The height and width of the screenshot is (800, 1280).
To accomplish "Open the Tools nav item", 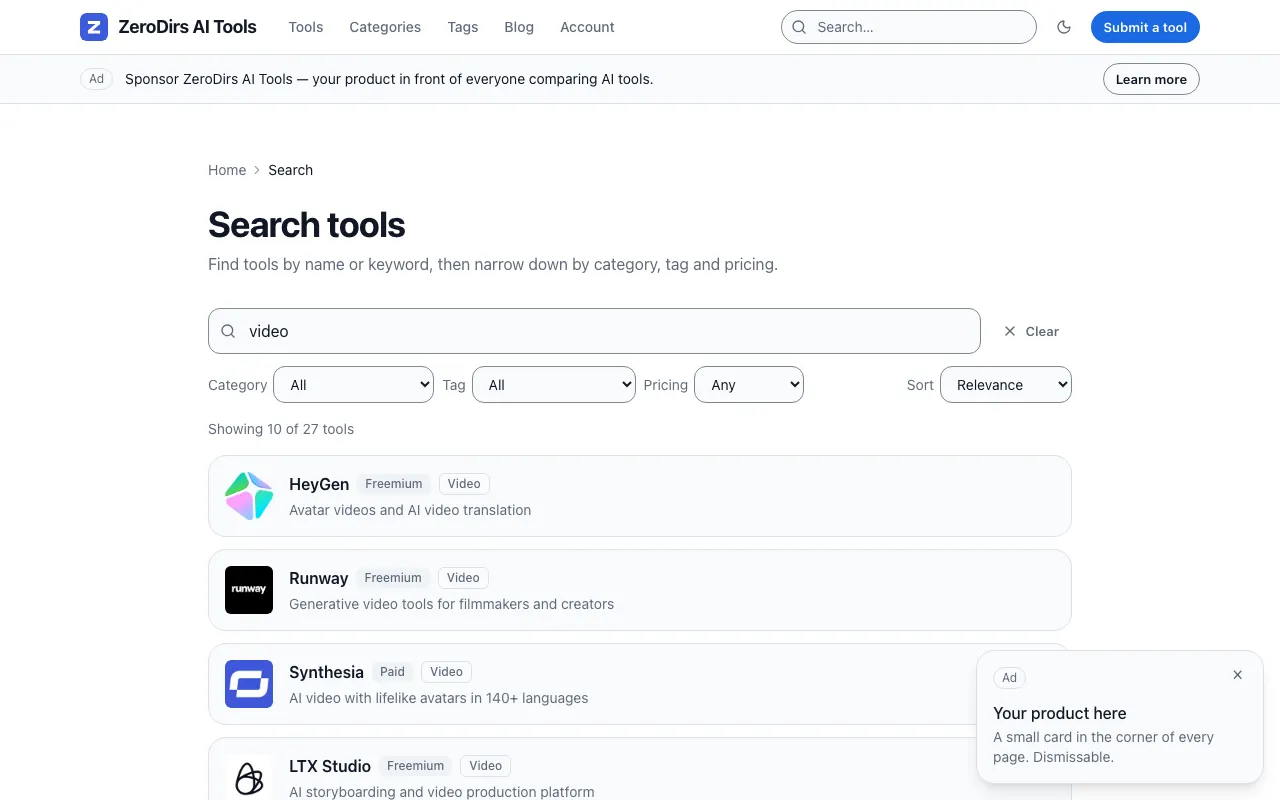I will tap(306, 27).
